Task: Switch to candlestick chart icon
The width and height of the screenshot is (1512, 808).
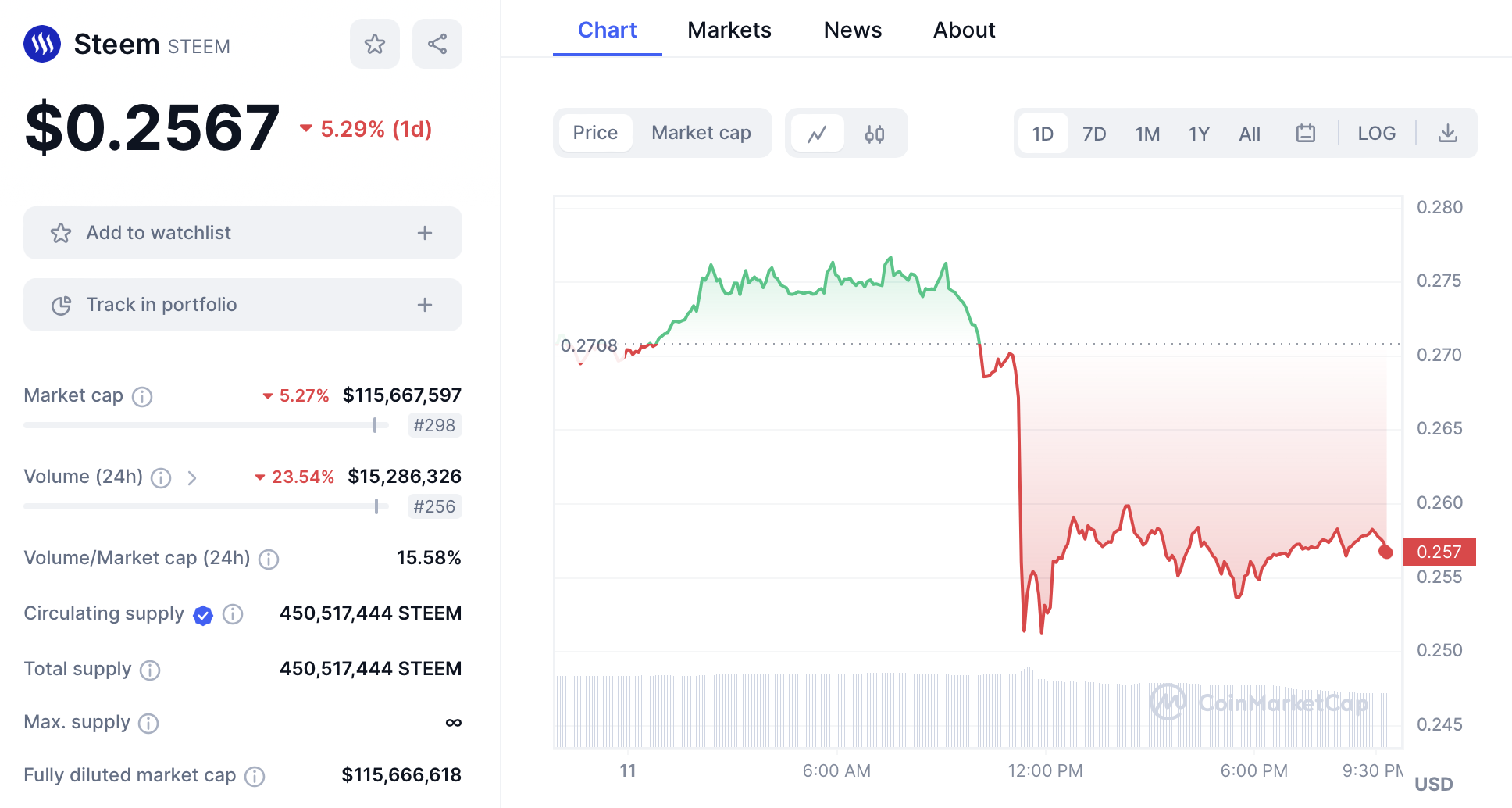Action: tap(875, 134)
